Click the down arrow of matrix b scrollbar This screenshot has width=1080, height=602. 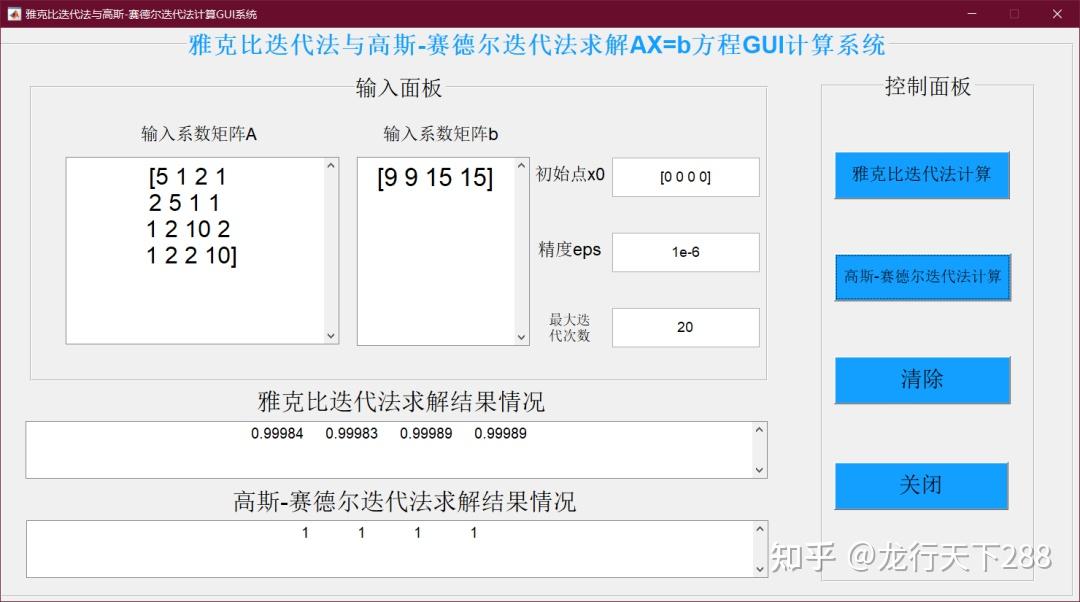(x=521, y=337)
